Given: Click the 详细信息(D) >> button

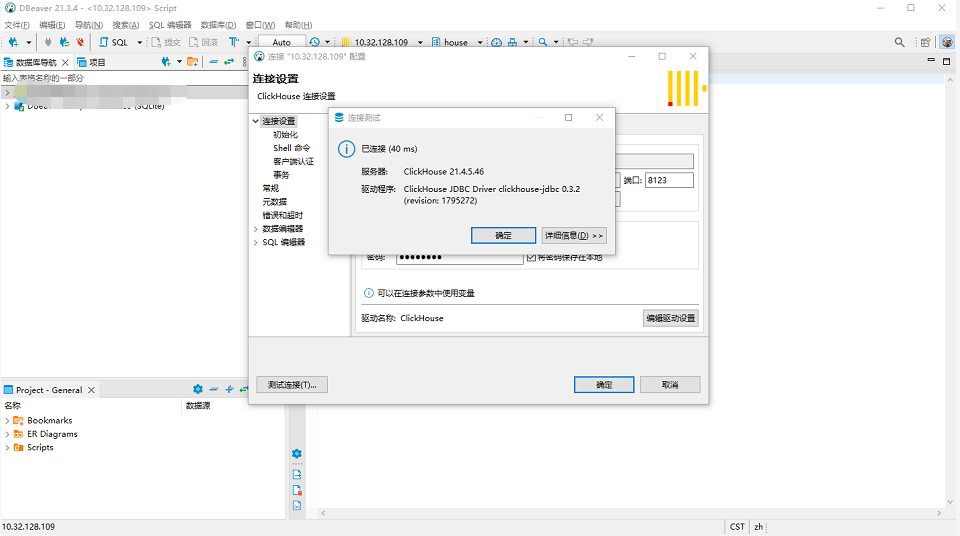Looking at the screenshot, I should 574,235.
